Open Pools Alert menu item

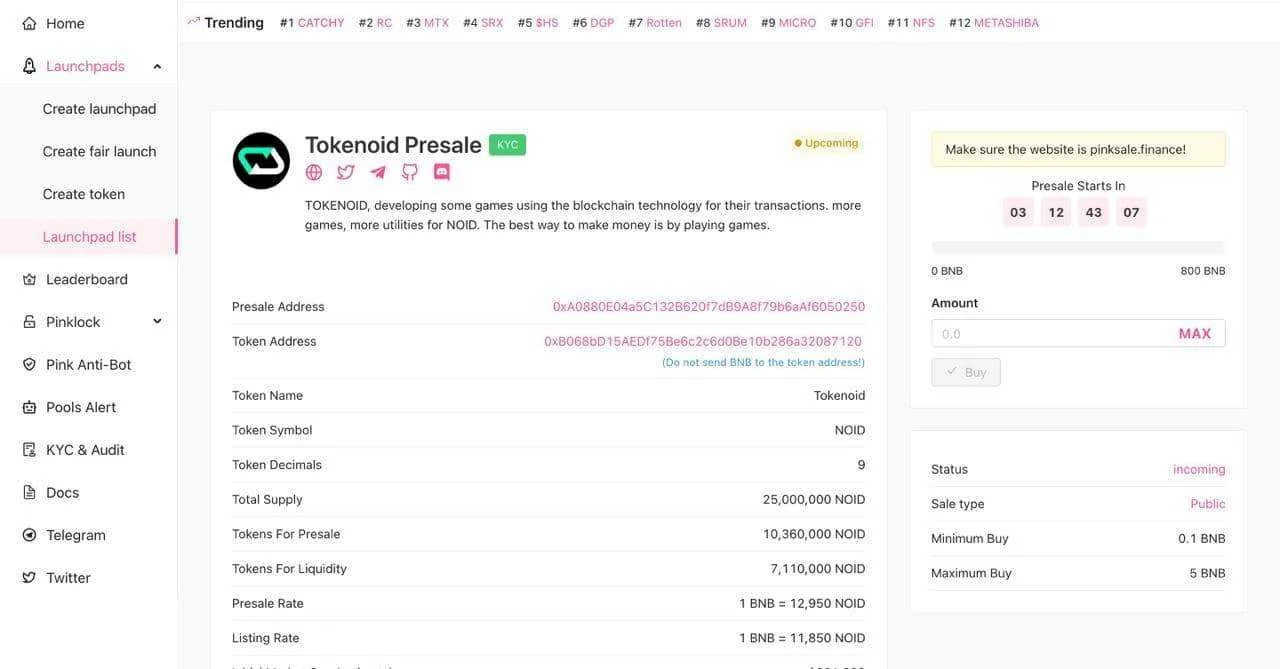click(81, 407)
